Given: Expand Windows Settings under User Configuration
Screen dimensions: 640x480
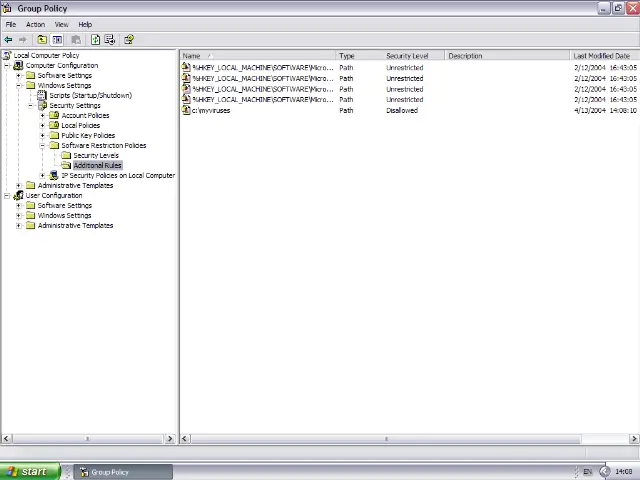Looking at the screenshot, I should point(19,216).
